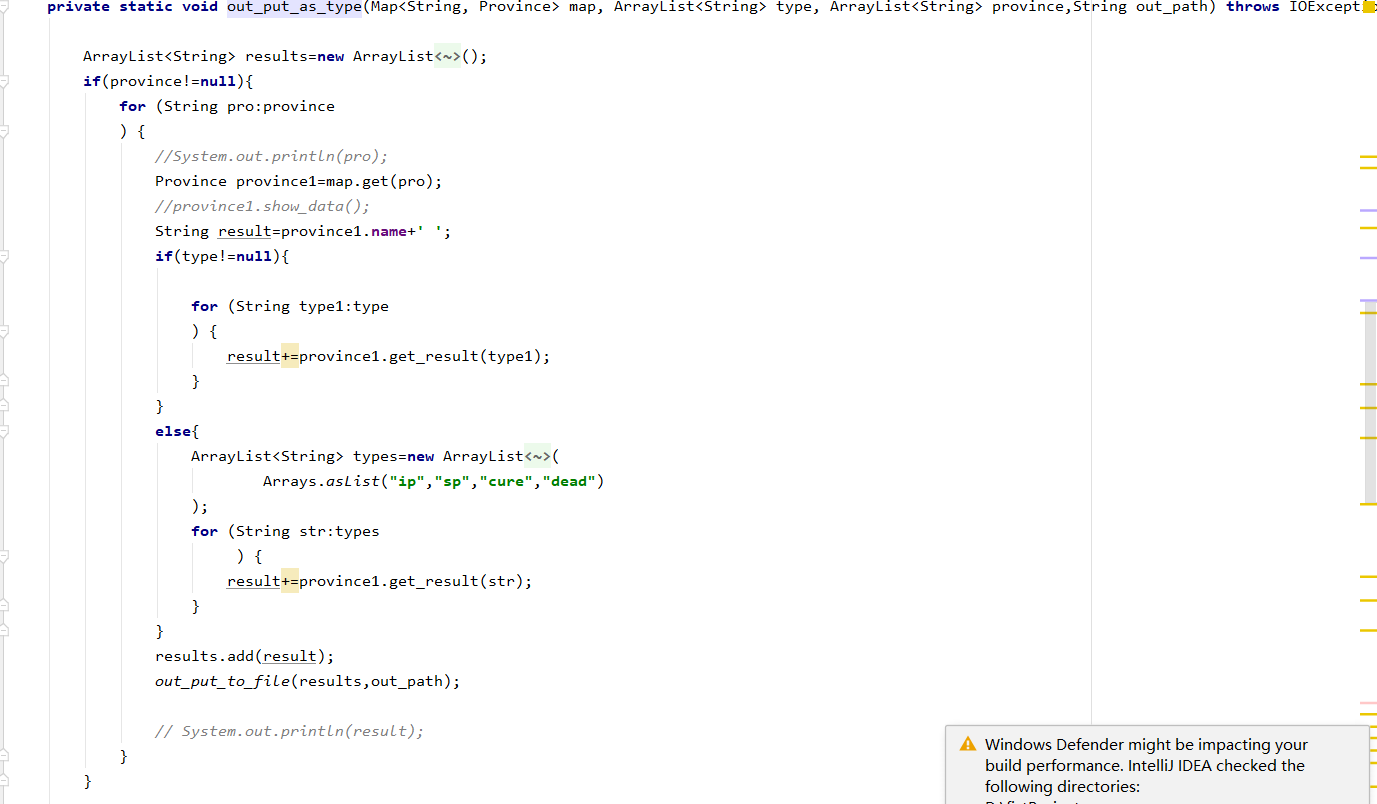Click the warning icon in Windows Defender notification

click(967, 744)
